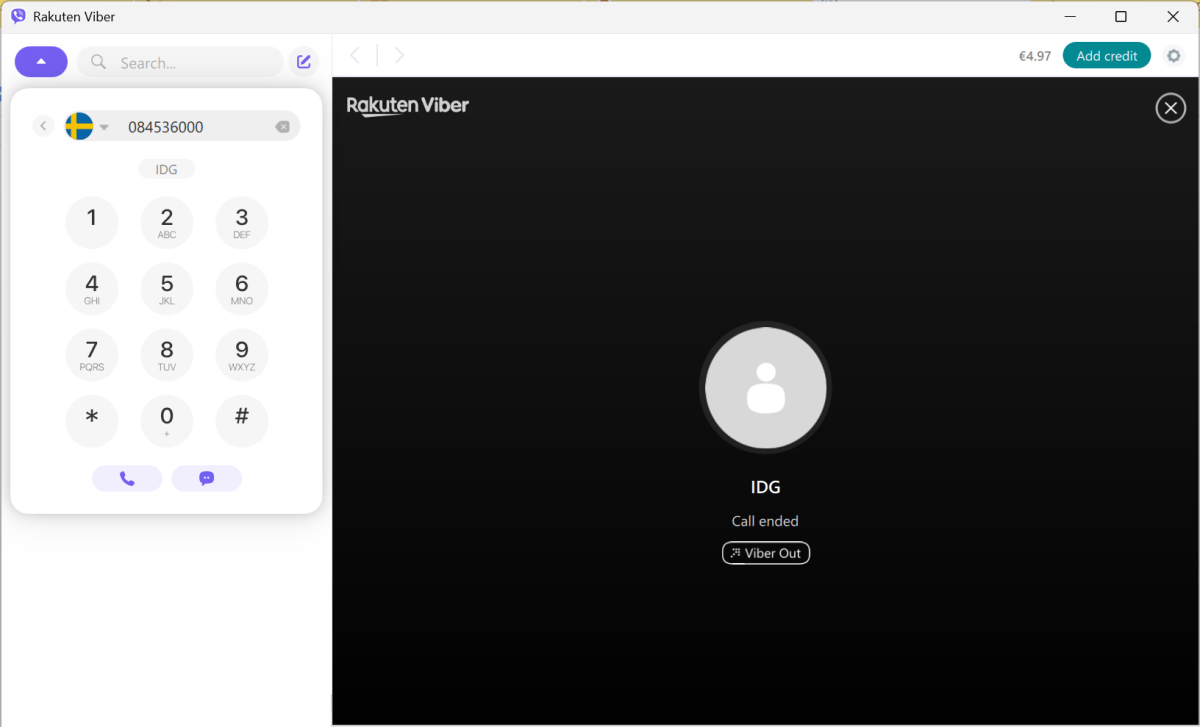Start a call with the phone icon
Image resolution: width=1200 pixels, height=727 pixels.
click(x=127, y=478)
